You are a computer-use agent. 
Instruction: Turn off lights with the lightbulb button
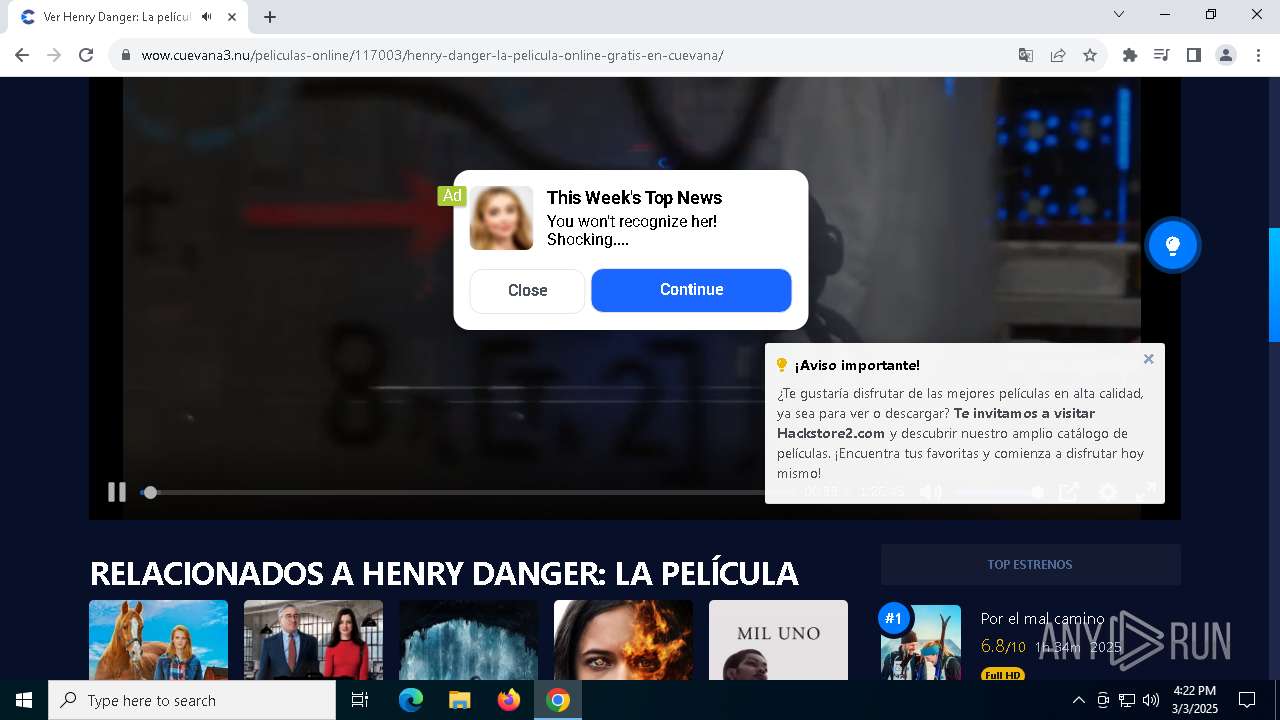coord(1173,245)
